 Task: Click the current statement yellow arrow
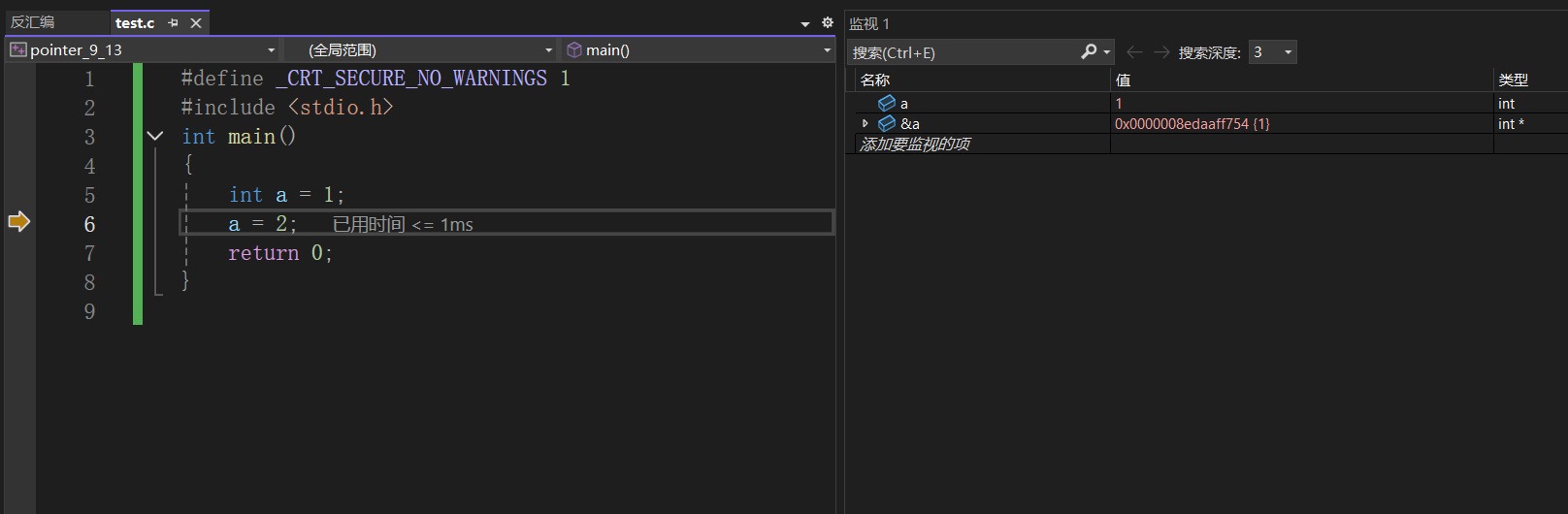(19, 222)
